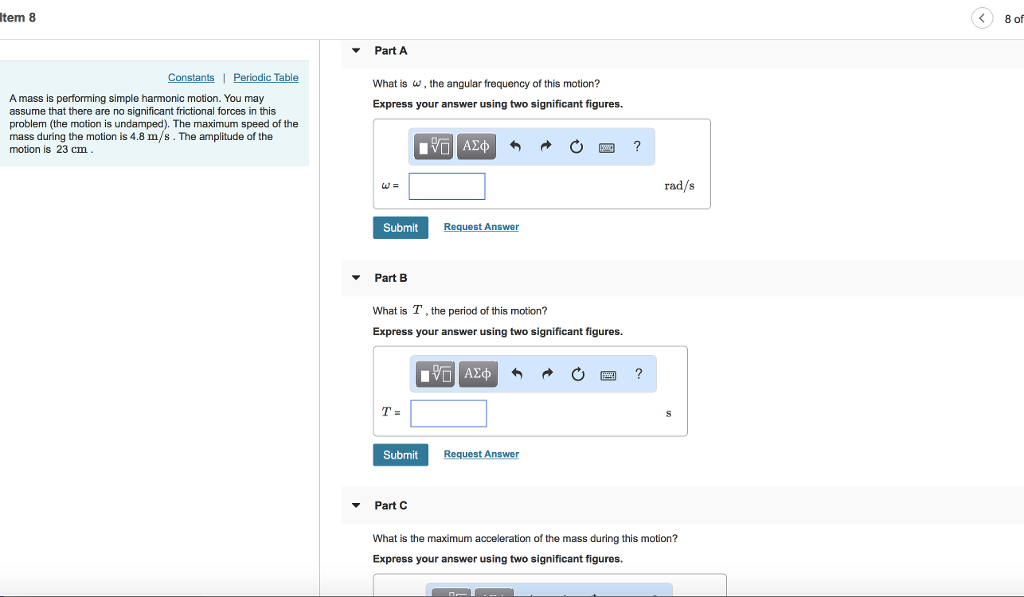
Task: Open the Greek symbols palette in Part A
Action: coord(475,146)
